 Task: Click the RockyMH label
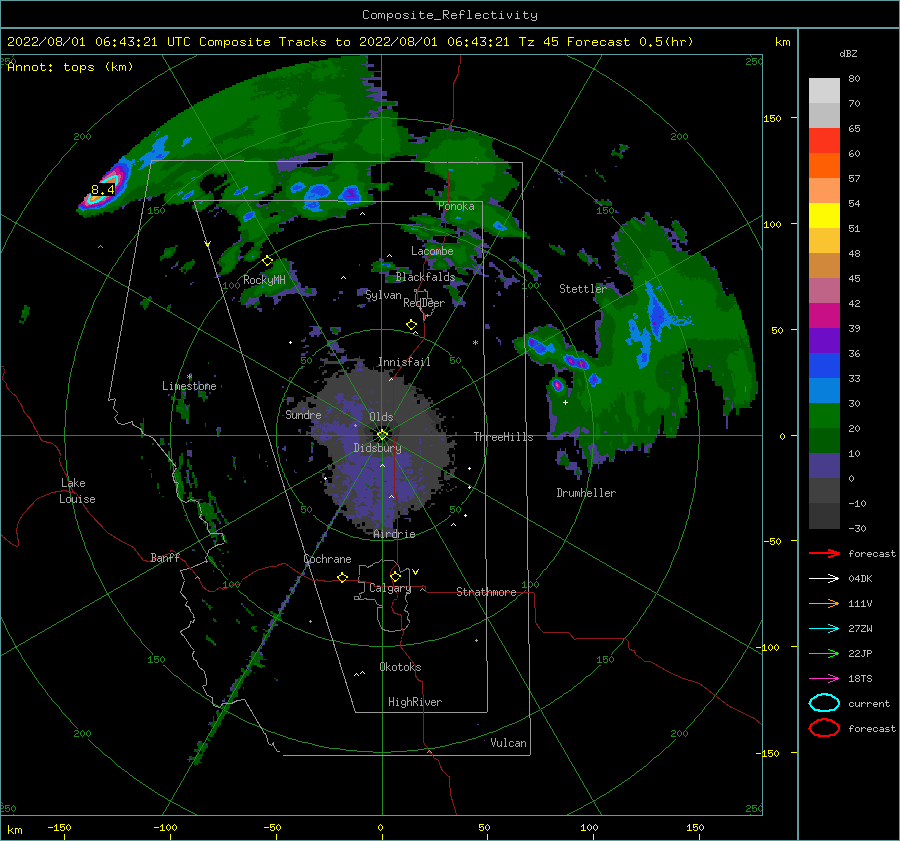click(x=264, y=280)
